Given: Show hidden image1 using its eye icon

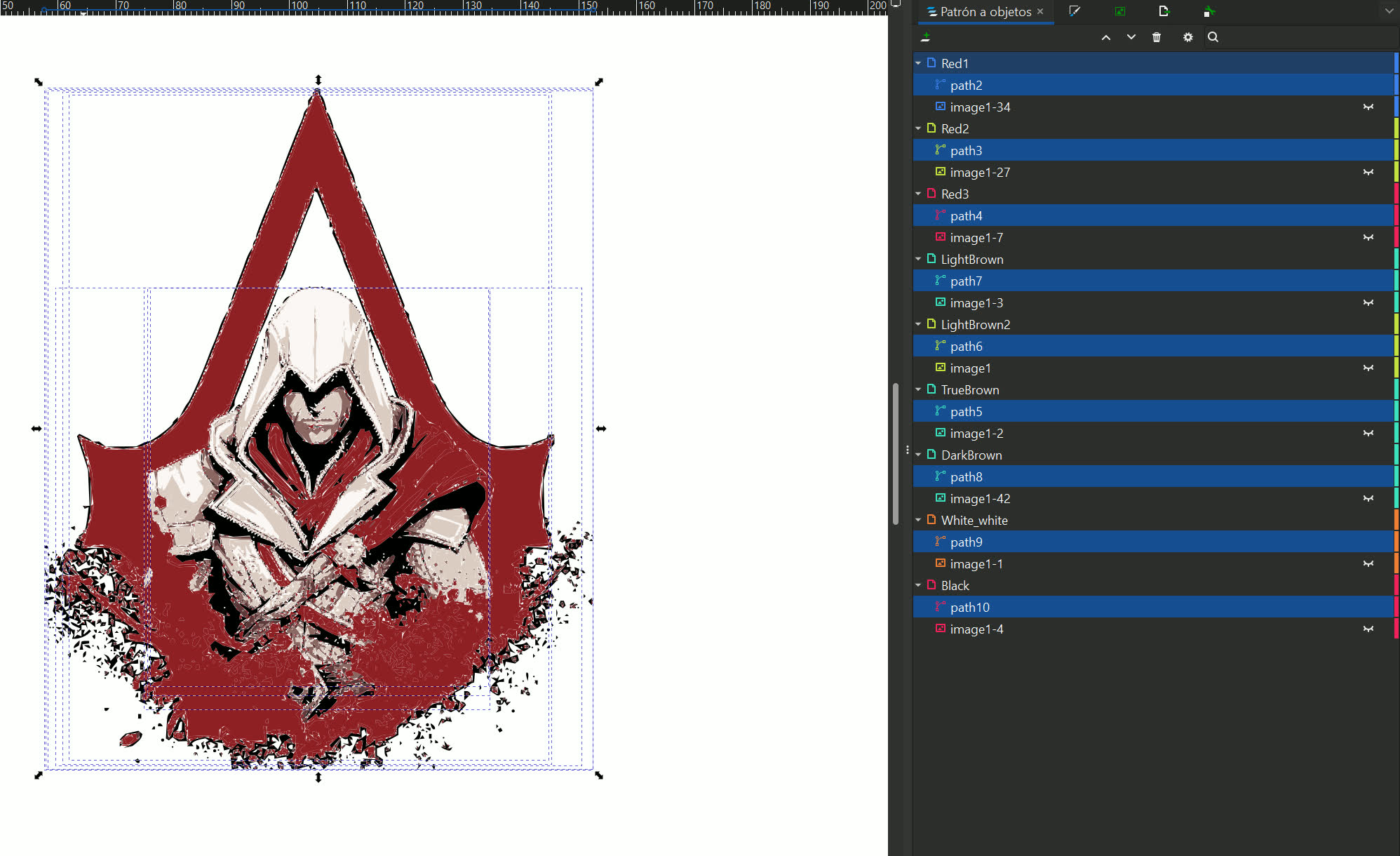Looking at the screenshot, I should [x=1368, y=368].
